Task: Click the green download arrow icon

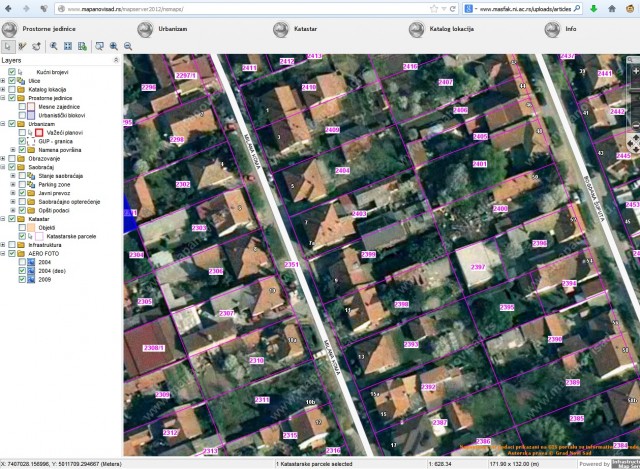Action: (594, 8)
